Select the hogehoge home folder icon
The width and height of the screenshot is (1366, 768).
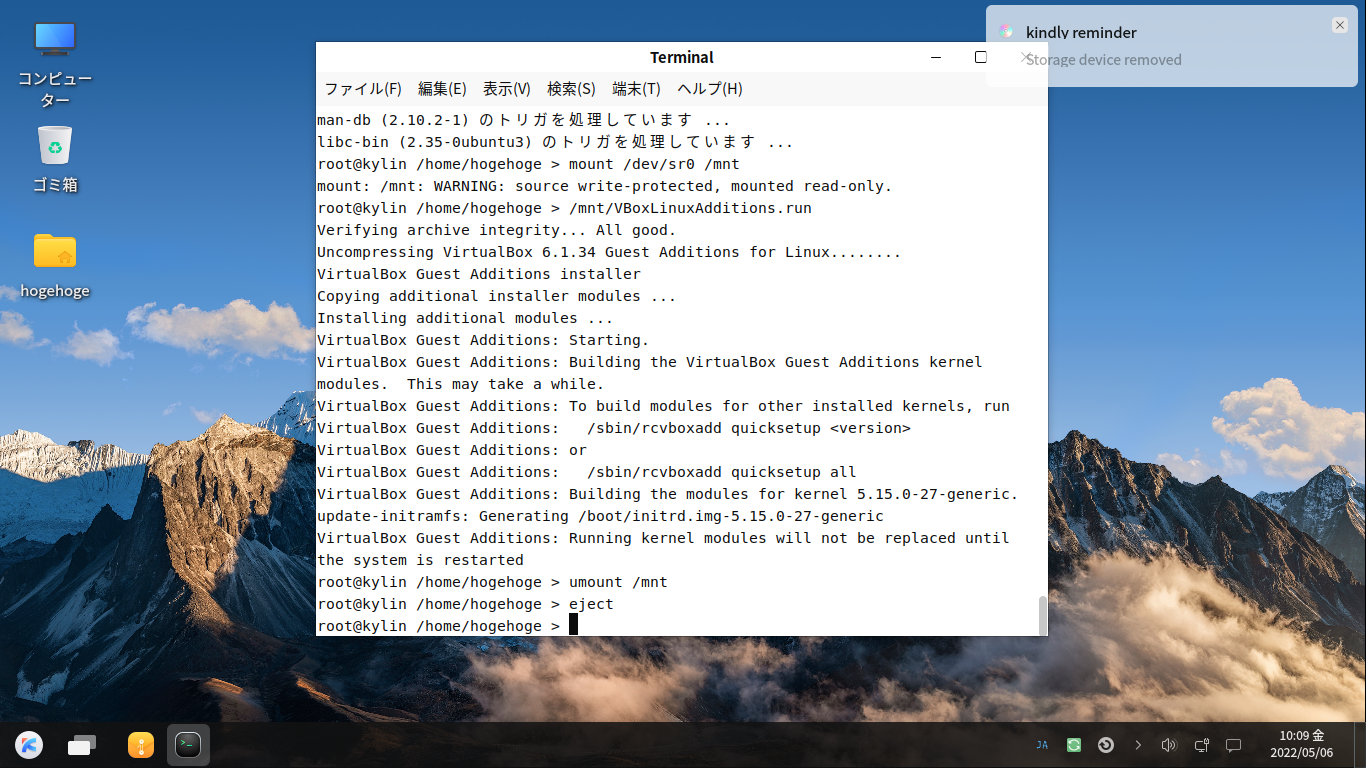[55, 264]
